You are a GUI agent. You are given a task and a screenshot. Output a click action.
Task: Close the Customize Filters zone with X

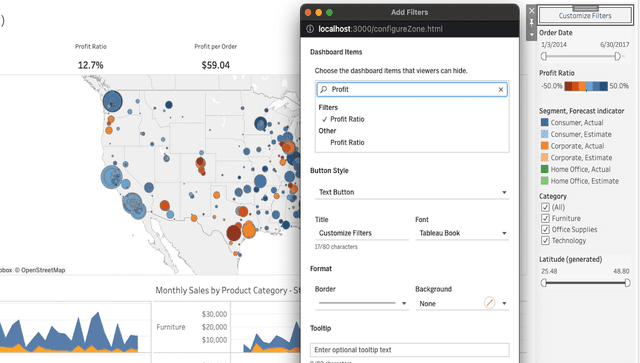click(531, 11)
